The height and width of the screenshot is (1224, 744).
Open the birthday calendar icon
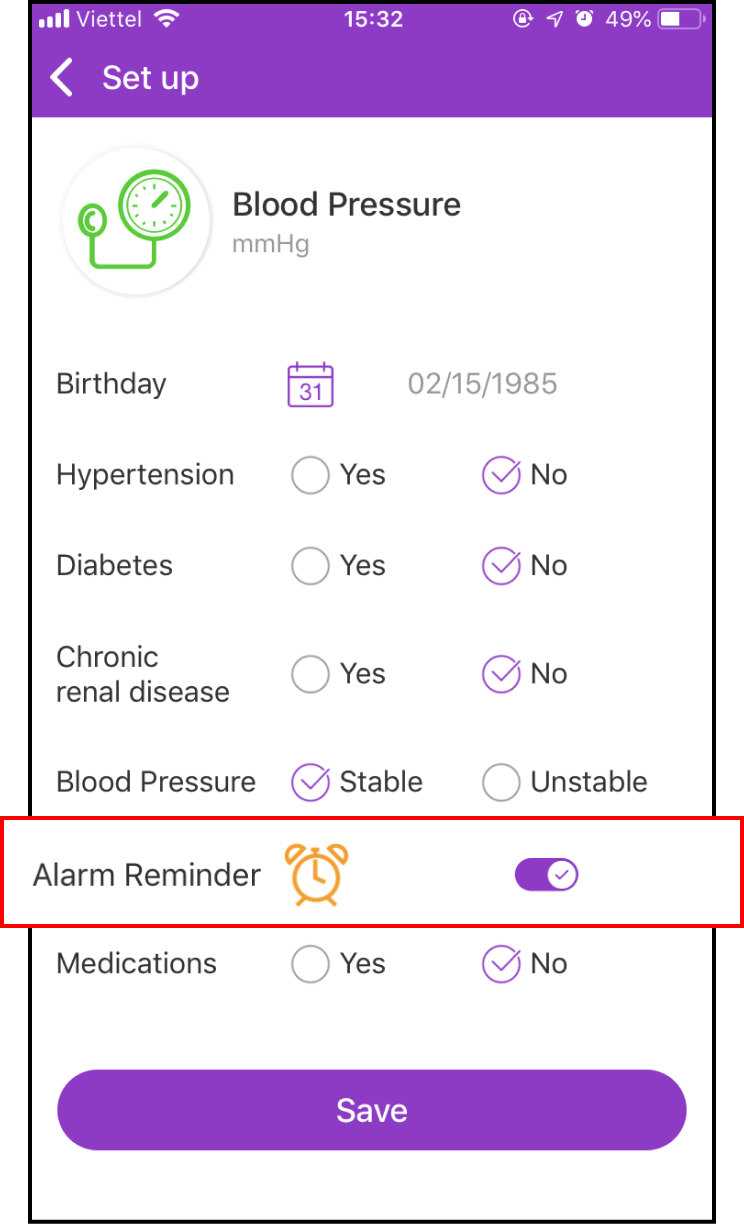coord(310,384)
